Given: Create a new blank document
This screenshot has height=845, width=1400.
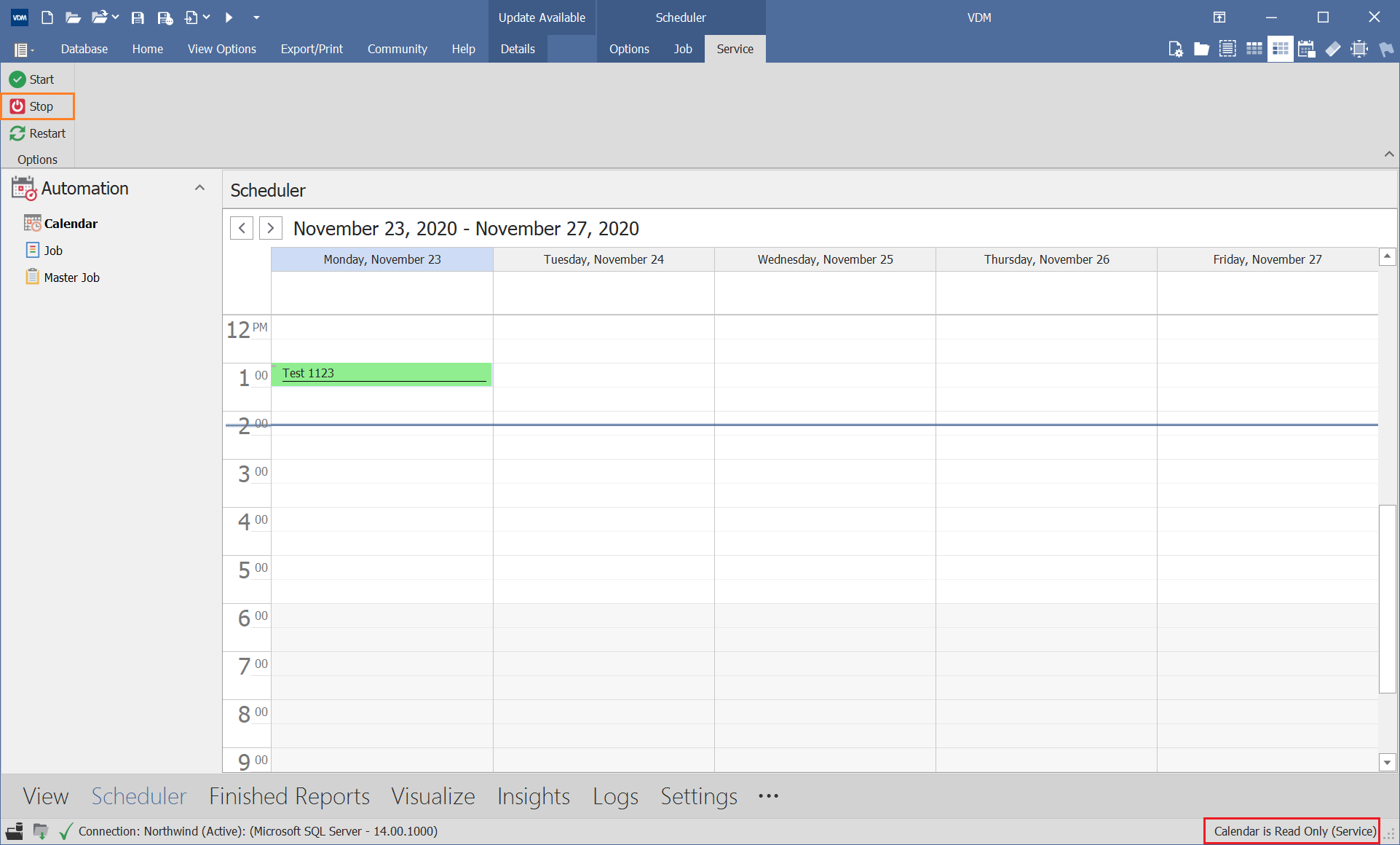Looking at the screenshot, I should coord(47,17).
